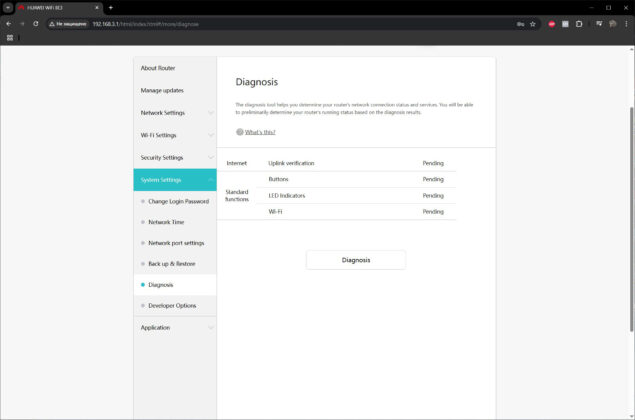Open the What's this? link
The image size is (635, 420).
(260, 132)
